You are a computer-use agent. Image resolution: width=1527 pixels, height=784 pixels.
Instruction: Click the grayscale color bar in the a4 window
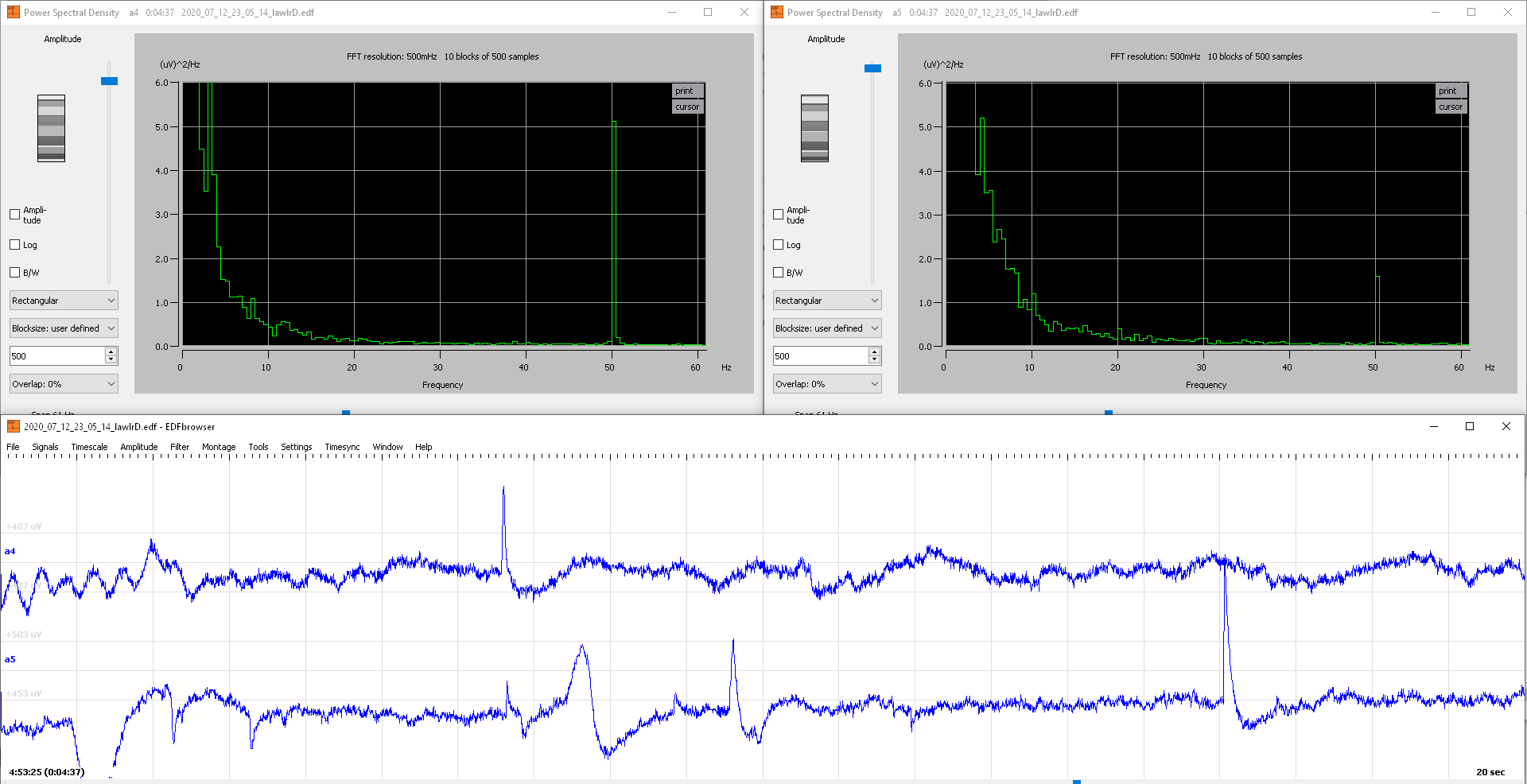coord(51,128)
